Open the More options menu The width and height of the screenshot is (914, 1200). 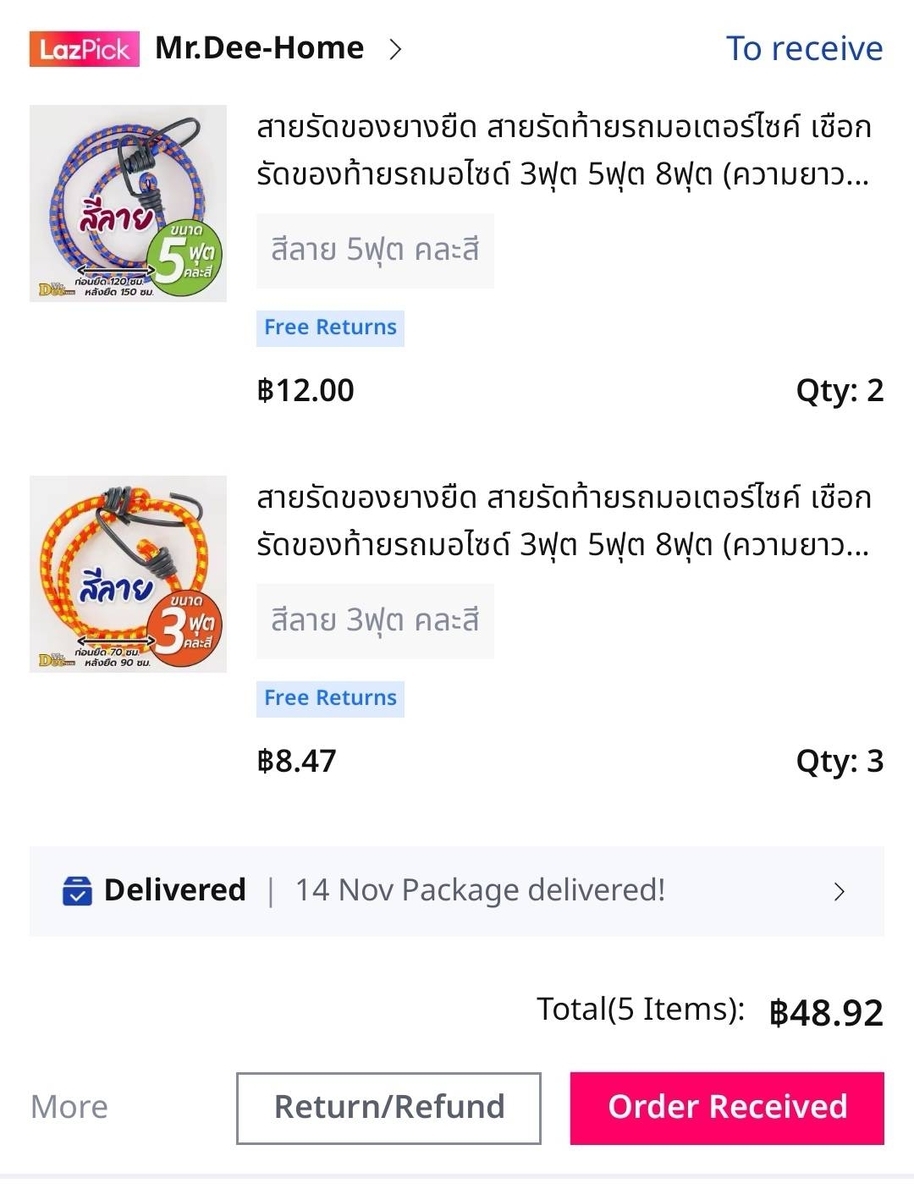[x=69, y=1107]
